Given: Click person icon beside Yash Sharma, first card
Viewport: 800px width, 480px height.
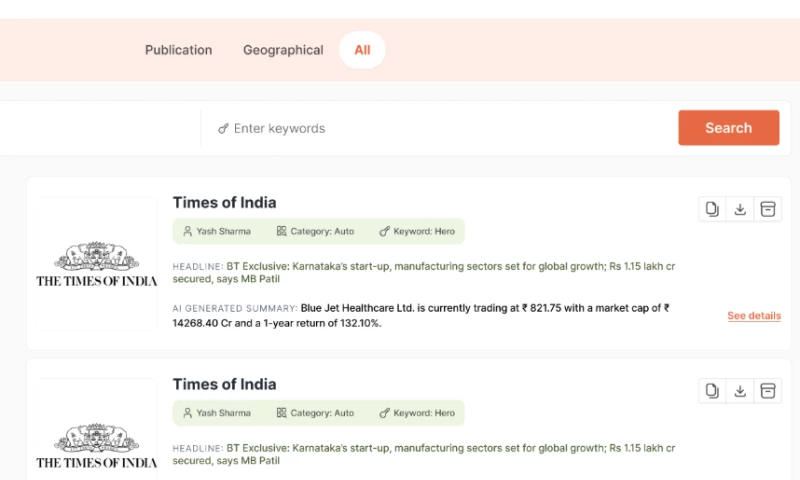Looking at the screenshot, I should [x=187, y=231].
